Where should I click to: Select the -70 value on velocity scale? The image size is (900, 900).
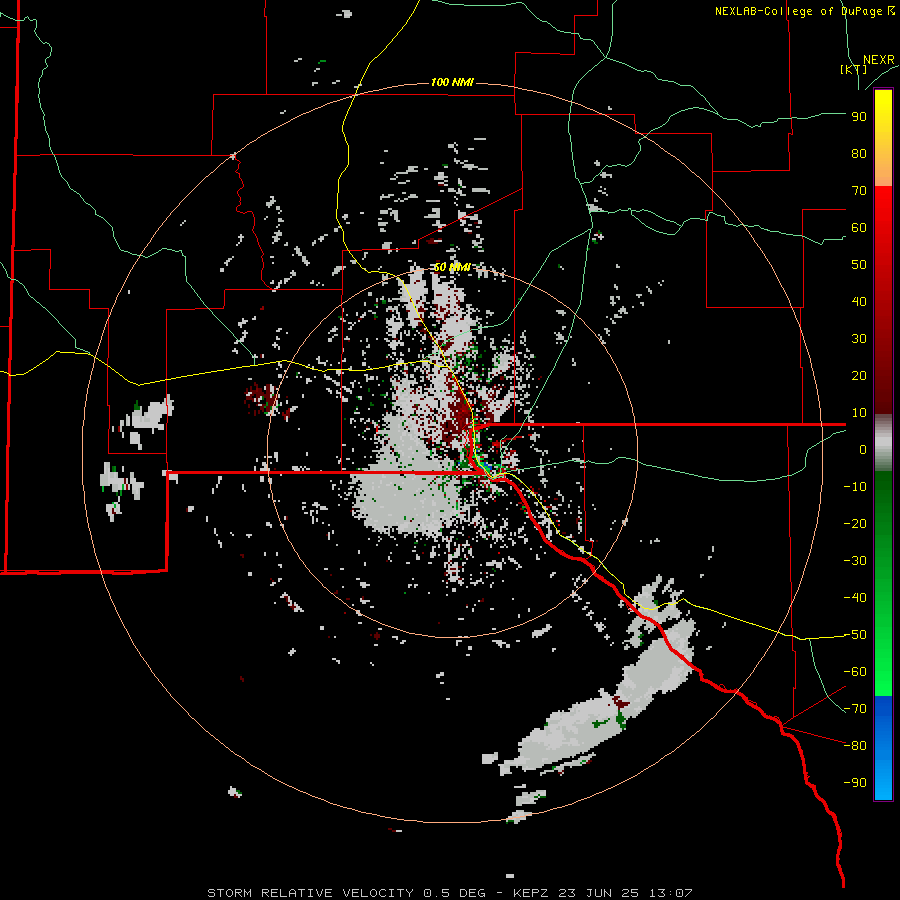[855, 709]
